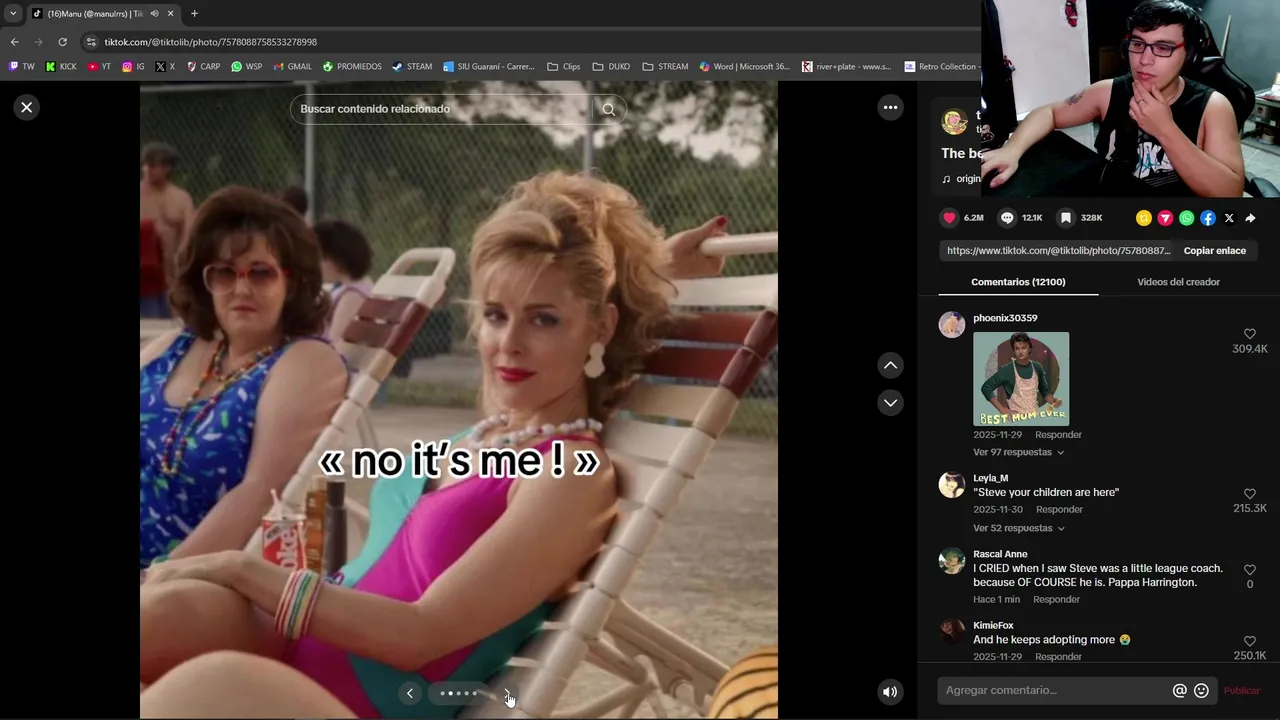
Task: Like Rascal Anne's comment
Action: [x=1249, y=570]
